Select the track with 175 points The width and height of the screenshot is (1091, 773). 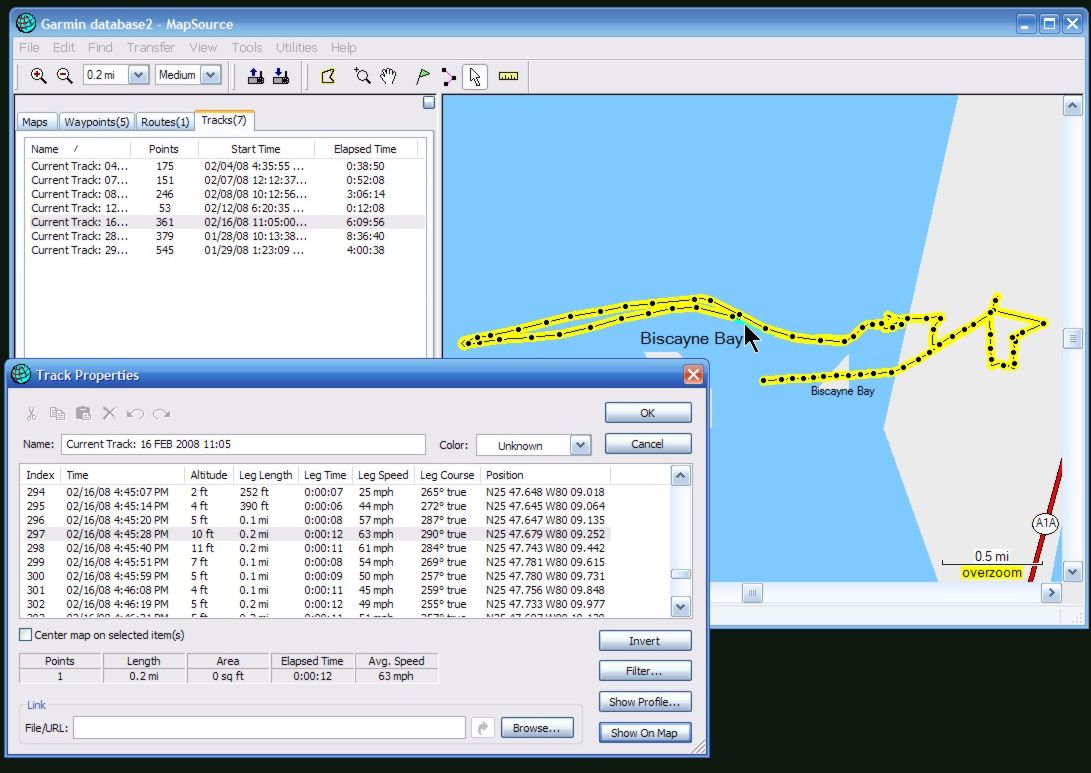tap(224, 166)
